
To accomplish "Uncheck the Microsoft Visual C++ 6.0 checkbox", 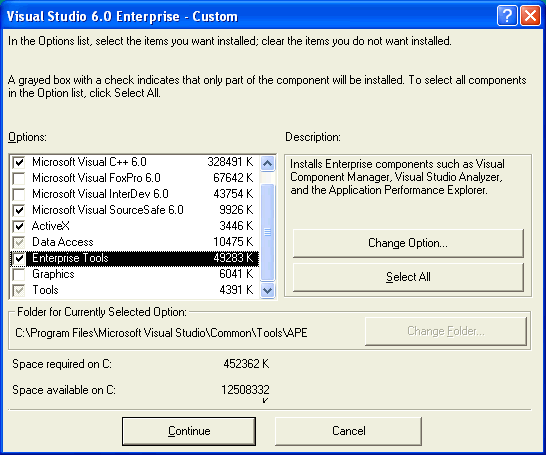I will [19, 162].
